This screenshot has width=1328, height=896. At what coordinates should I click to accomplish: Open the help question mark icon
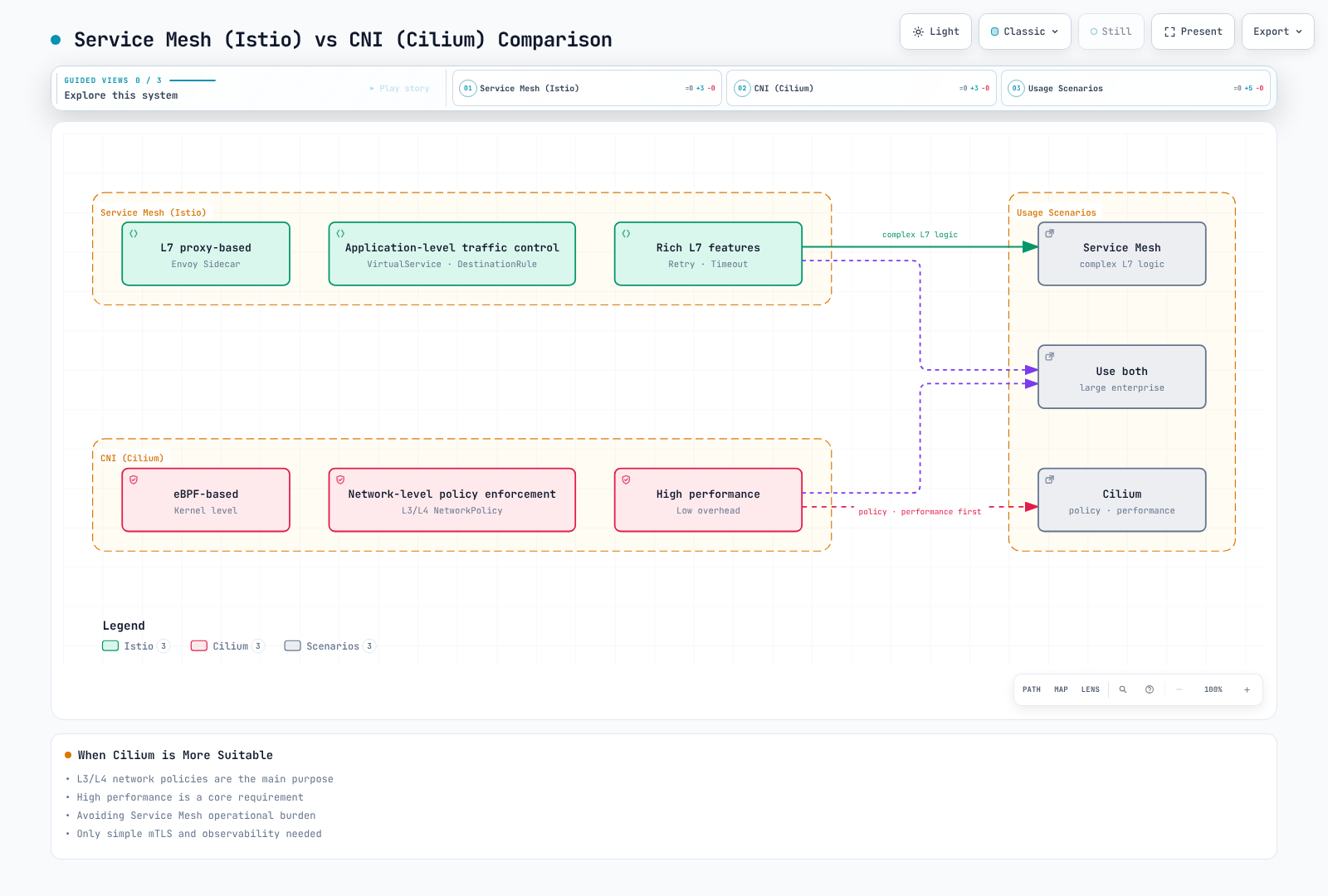click(1150, 689)
